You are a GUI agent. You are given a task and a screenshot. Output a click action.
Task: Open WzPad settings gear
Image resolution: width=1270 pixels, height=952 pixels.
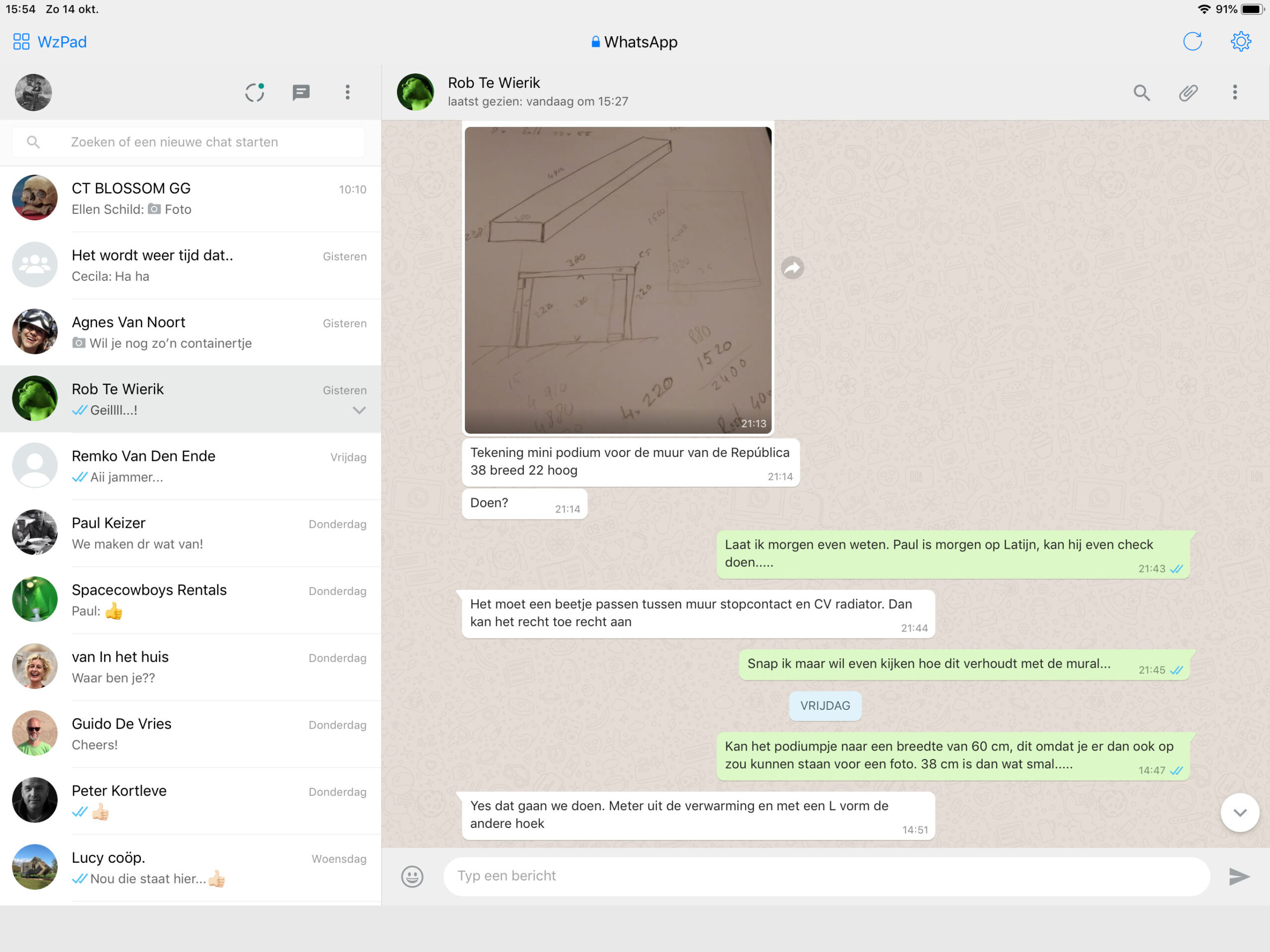[1241, 42]
